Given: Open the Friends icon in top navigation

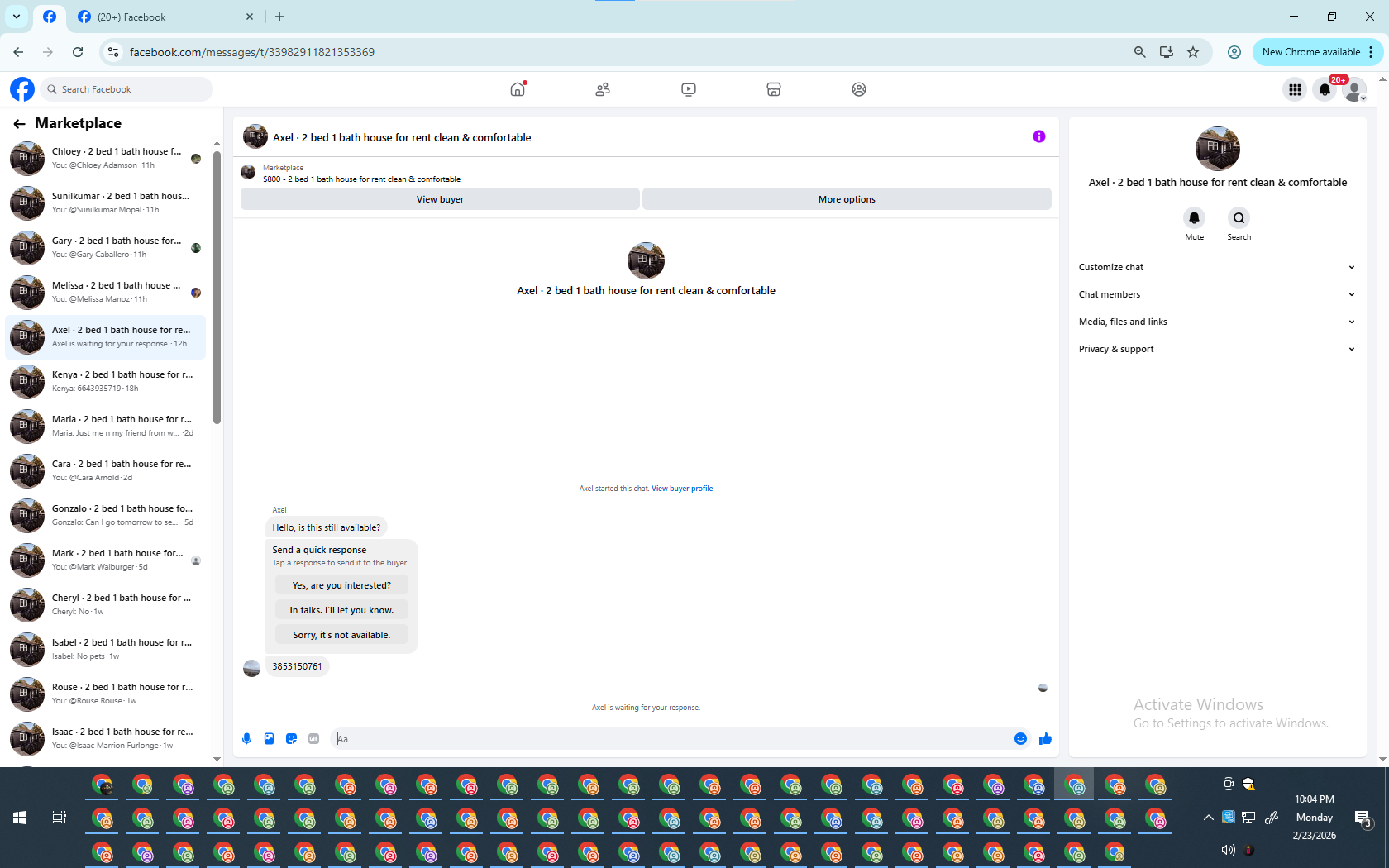Looking at the screenshot, I should [603, 89].
